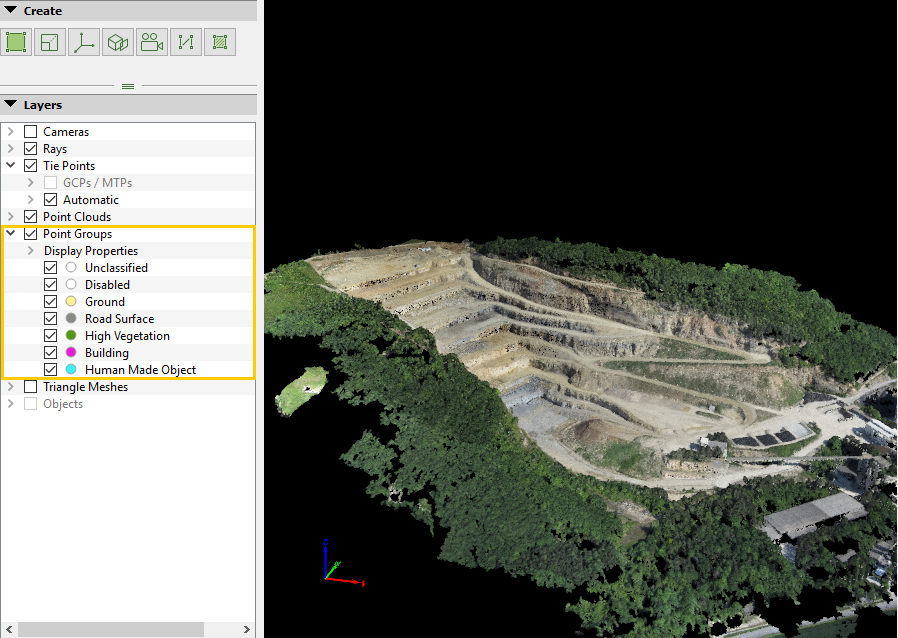Enable the Cameras layer checkbox
Image resolution: width=898 pixels, height=638 pixels.
click(x=31, y=132)
